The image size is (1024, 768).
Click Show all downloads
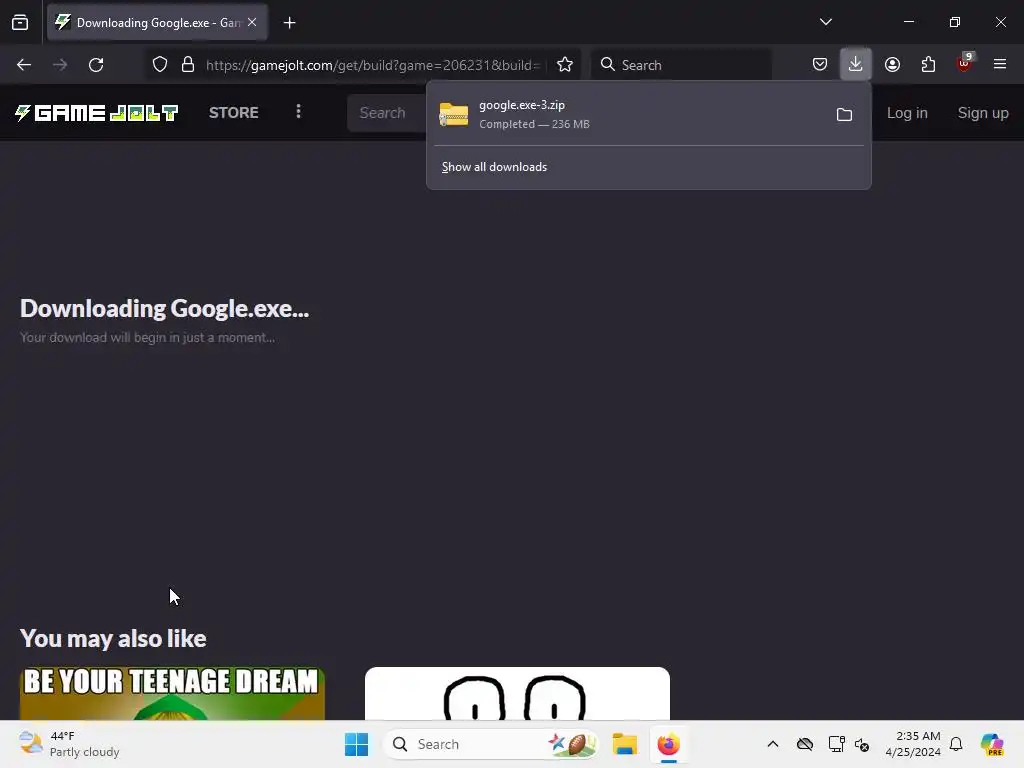coord(494,167)
